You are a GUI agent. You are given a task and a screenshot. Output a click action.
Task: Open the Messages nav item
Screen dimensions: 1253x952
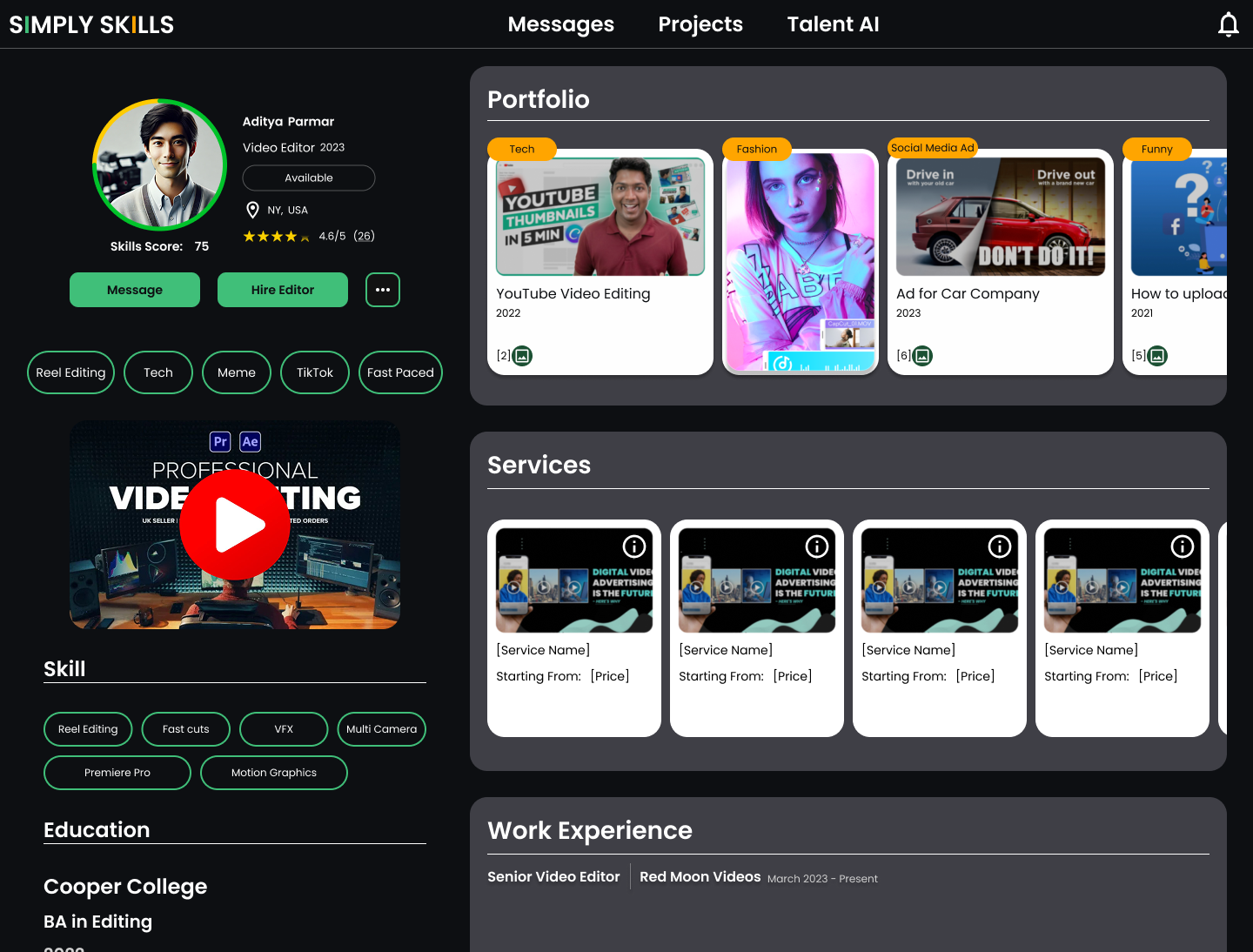tap(560, 24)
